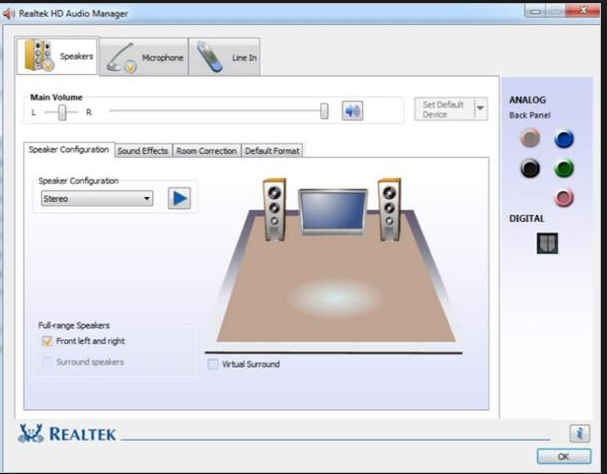Switch to the Line In device tab

224,57
